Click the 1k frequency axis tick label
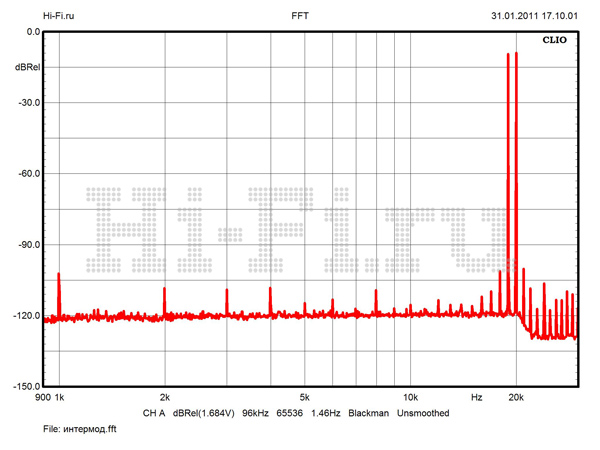Image resolution: width=600 pixels, height=450 pixels. 59,397
